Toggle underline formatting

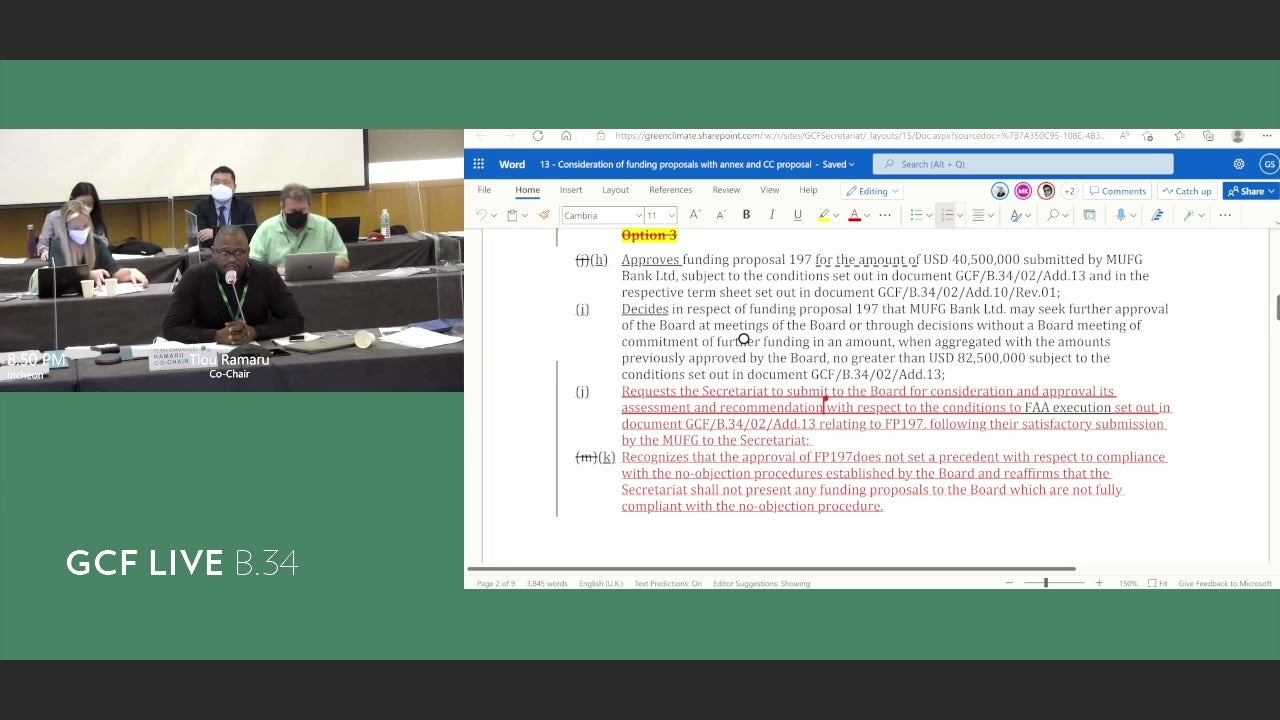pos(797,215)
